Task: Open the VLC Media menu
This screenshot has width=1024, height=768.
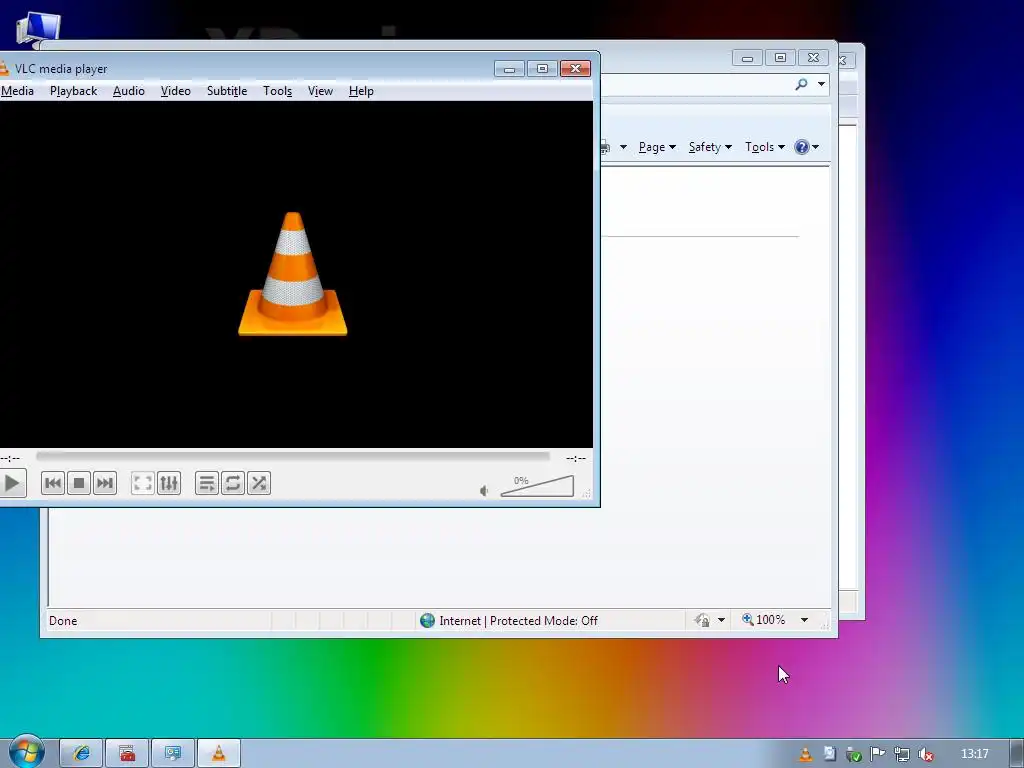Action: pos(17,91)
